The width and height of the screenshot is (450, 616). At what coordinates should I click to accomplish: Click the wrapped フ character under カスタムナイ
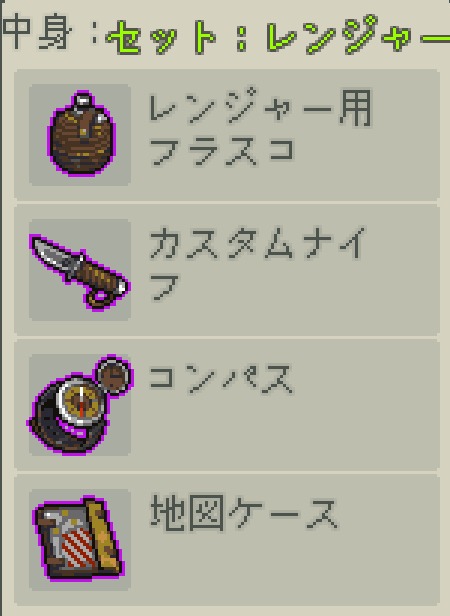(164, 288)
